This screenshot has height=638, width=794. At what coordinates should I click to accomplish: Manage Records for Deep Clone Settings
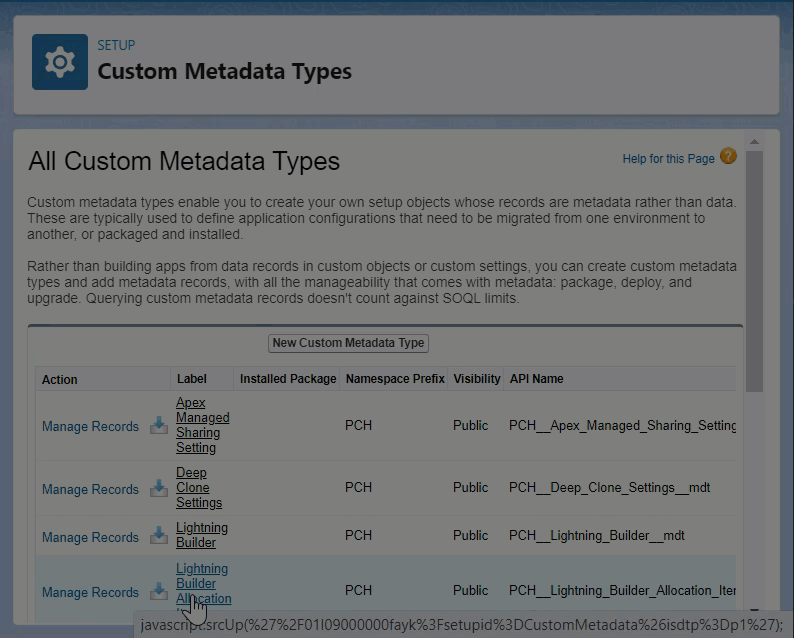90,489
